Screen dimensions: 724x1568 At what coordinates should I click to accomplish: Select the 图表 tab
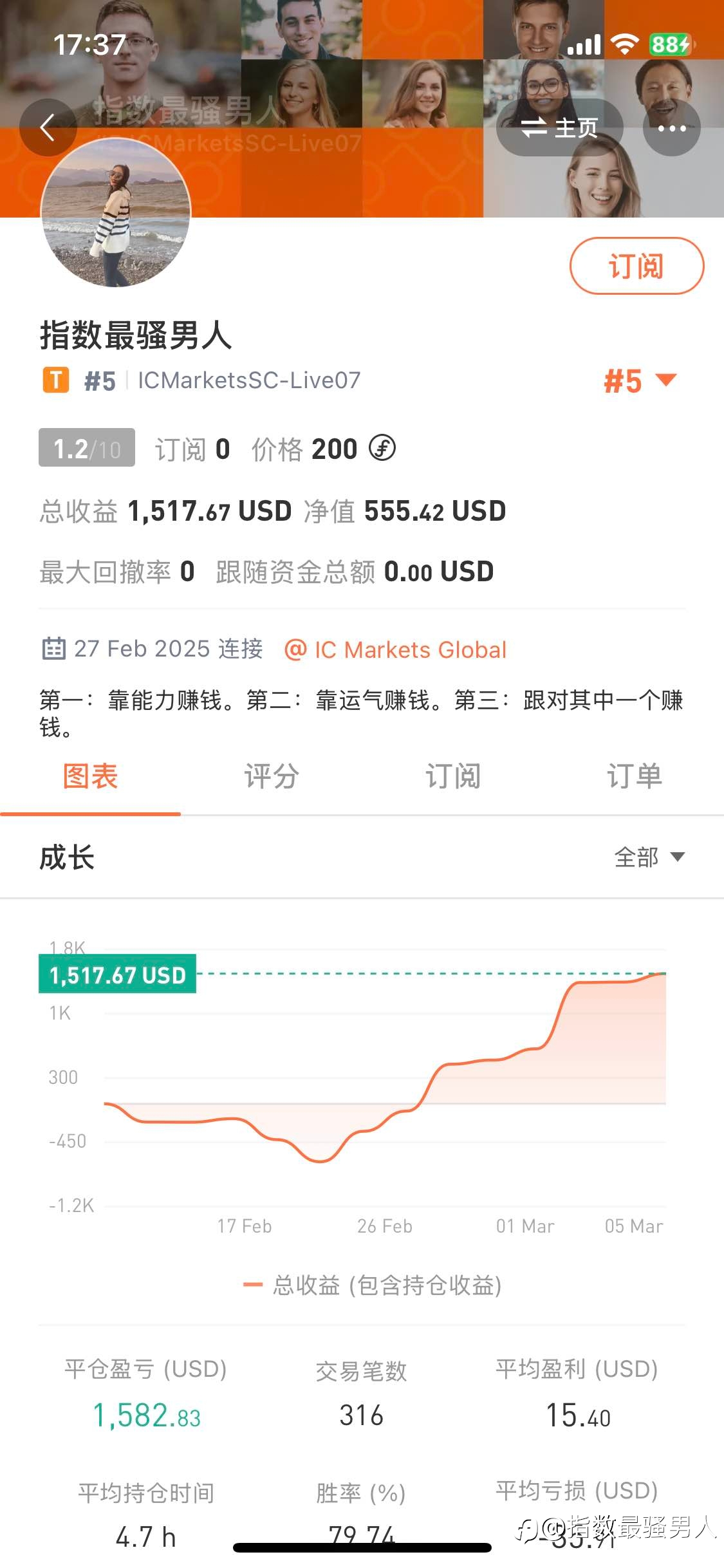[90, 776]
